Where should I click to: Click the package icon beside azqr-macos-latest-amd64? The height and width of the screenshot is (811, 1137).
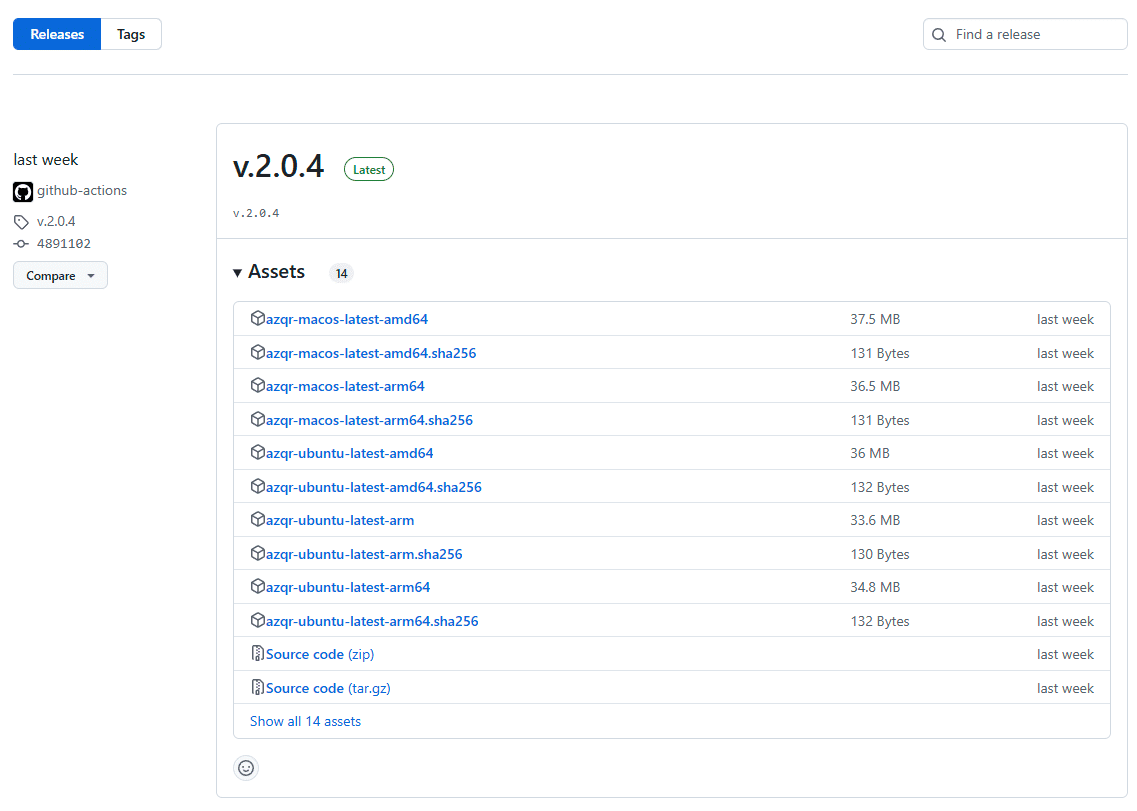coord(258,318)
